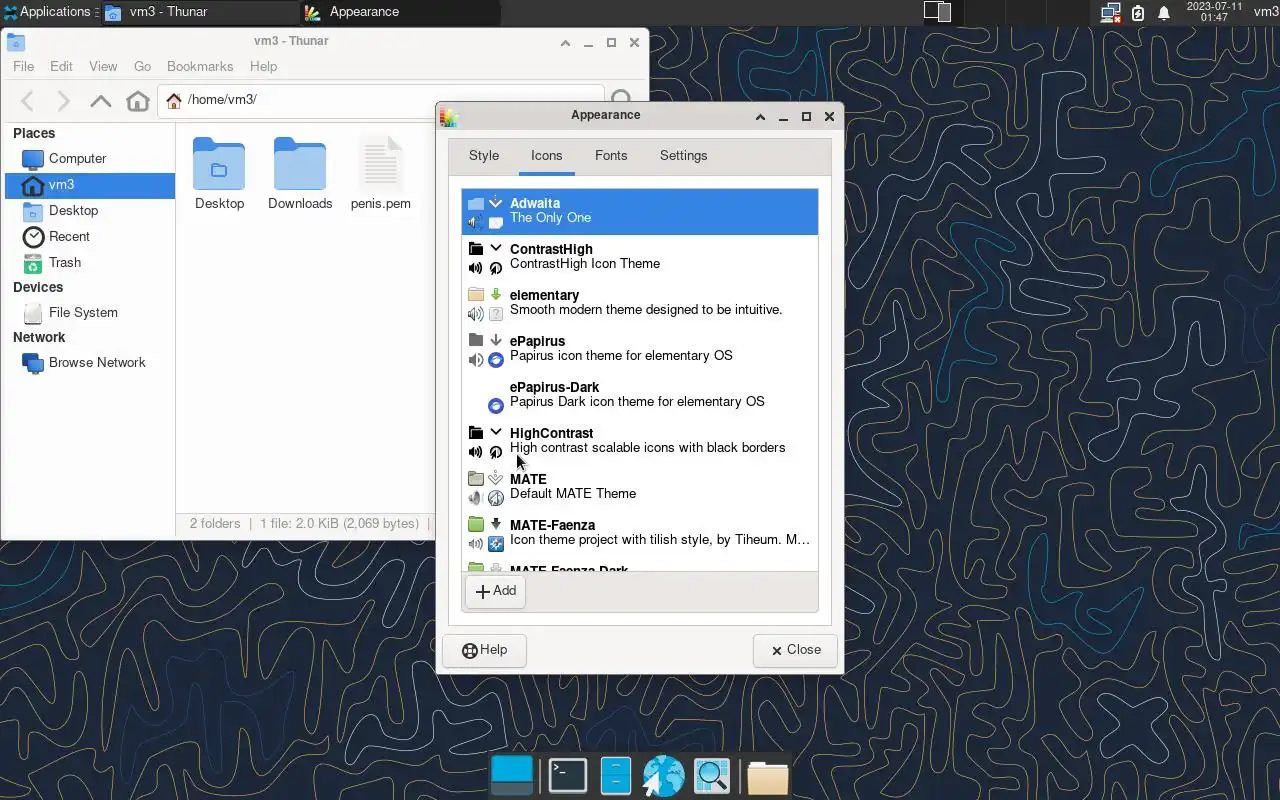Shade the Appearance window with up arrow
This screenshot has width=1280, height=800.
tap(760, 116)
